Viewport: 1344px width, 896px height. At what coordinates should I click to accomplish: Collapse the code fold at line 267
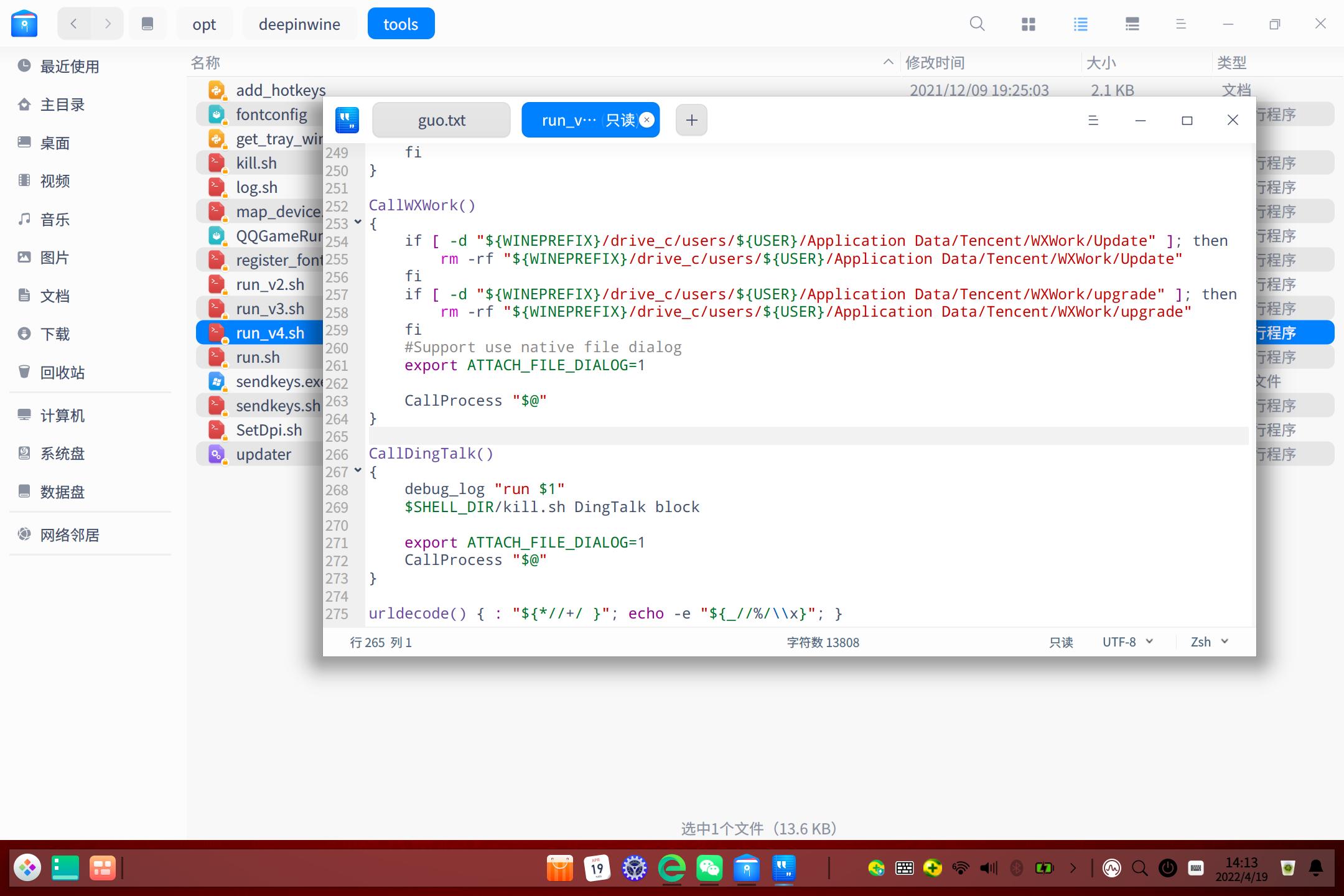[x=358, y=470]
